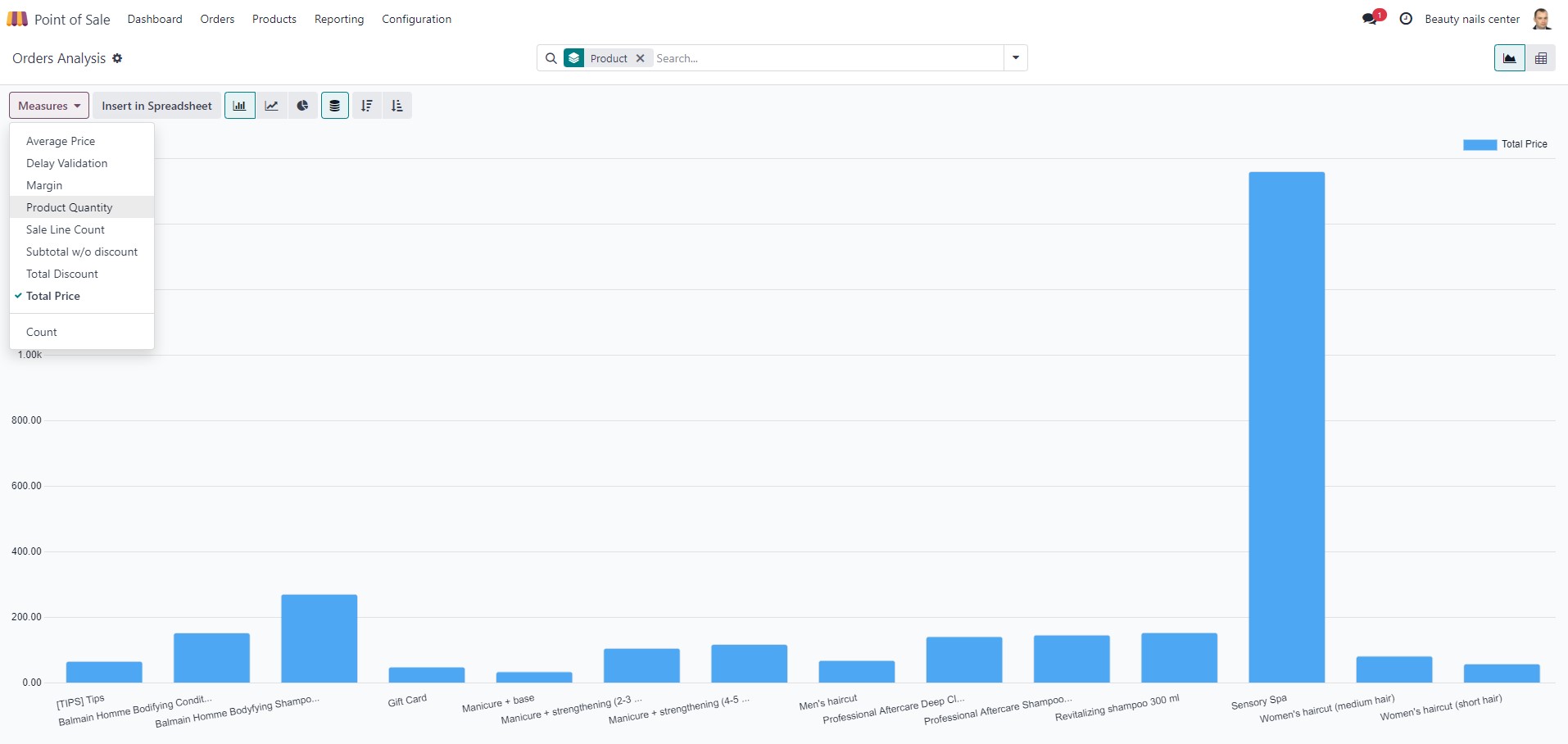Open Orders Analysis gear settings
Image resolution: width=1568 pixels, height=744 pixels.
coord(117,58)
